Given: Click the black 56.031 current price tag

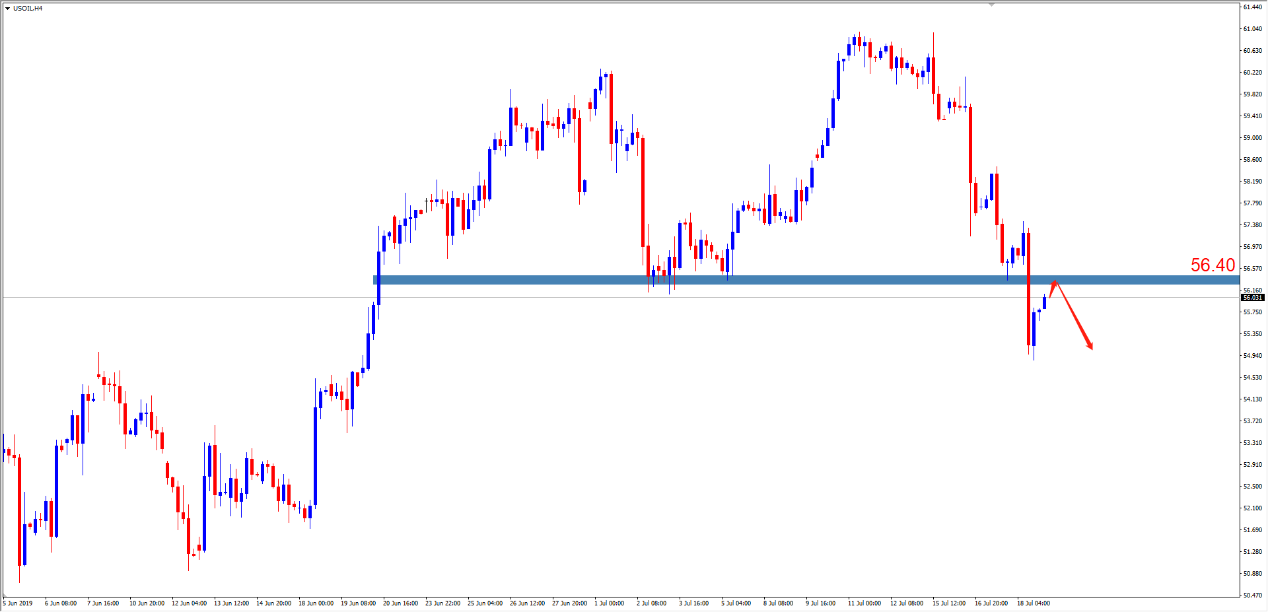Looking at the screenshot, I should tap(1251, 297).
